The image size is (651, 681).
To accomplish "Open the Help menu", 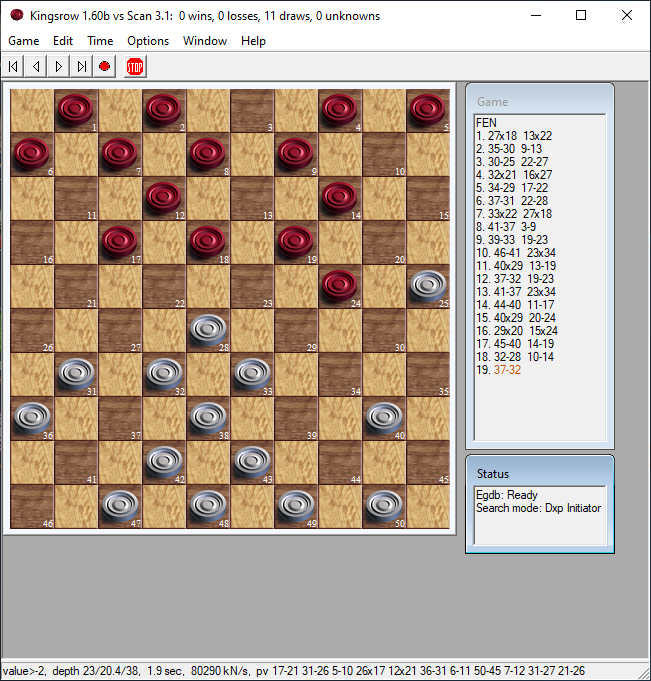I will 253,41.
